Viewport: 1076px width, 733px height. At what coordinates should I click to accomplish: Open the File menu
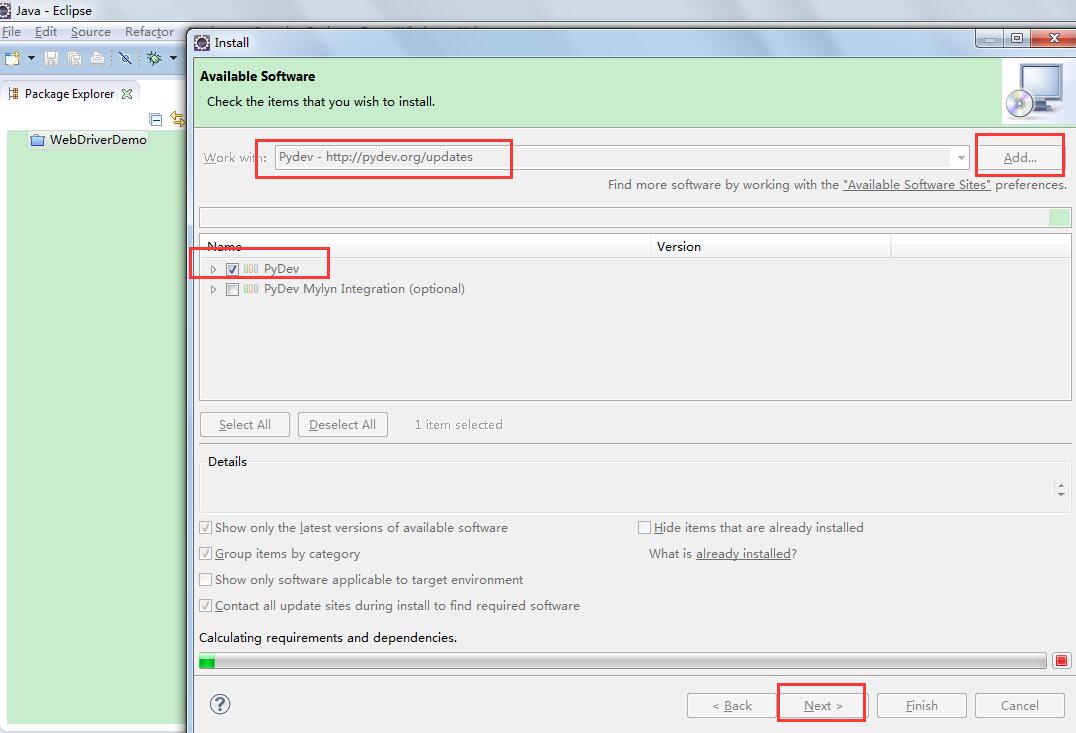pos(11,32)
